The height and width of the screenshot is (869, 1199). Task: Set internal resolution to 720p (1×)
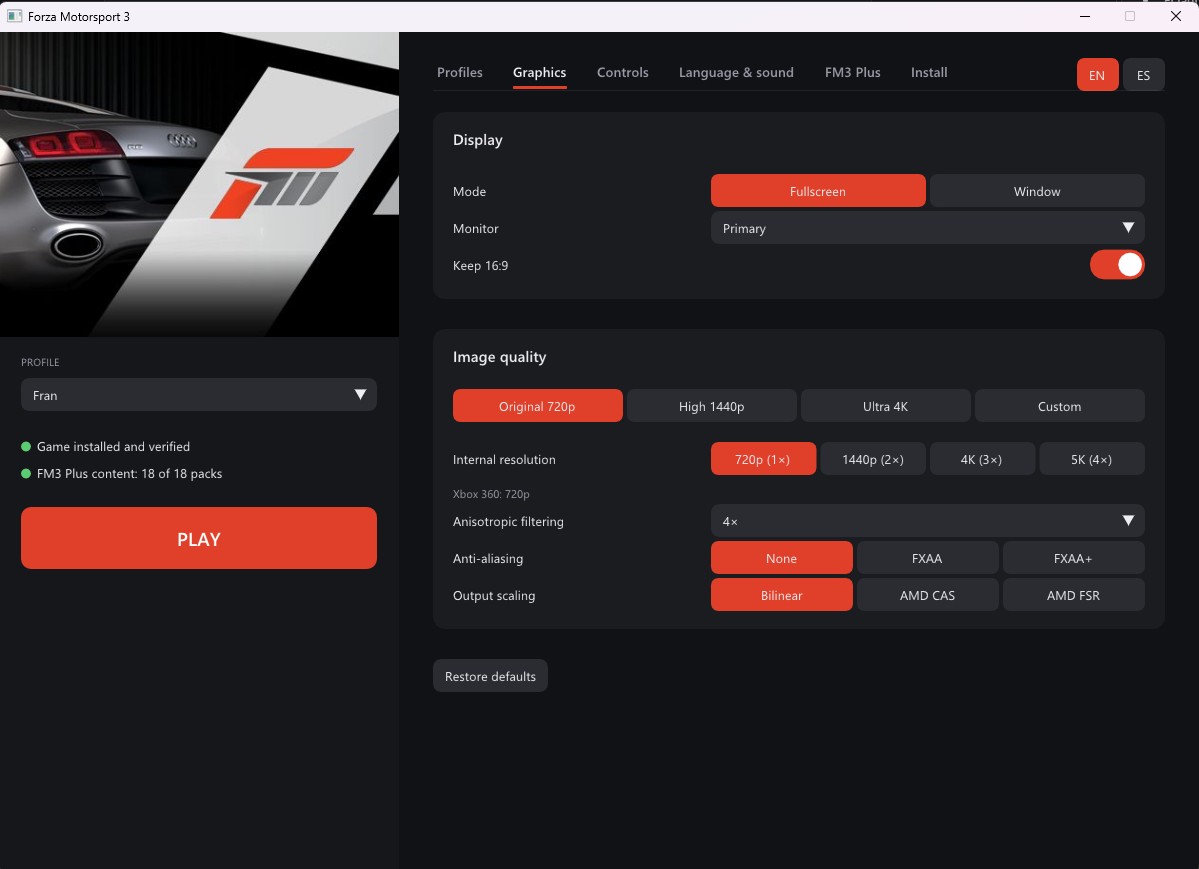[x=763, y=459]
